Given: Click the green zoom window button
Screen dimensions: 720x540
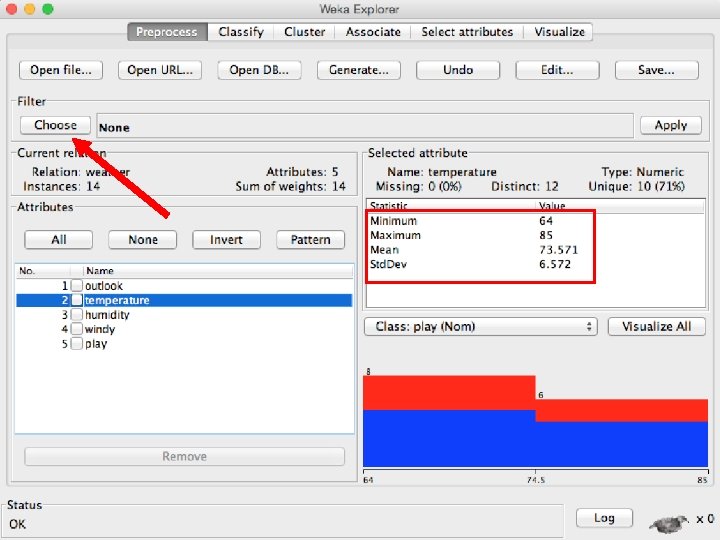Looking at the screenshot, I should click(48, 9).
